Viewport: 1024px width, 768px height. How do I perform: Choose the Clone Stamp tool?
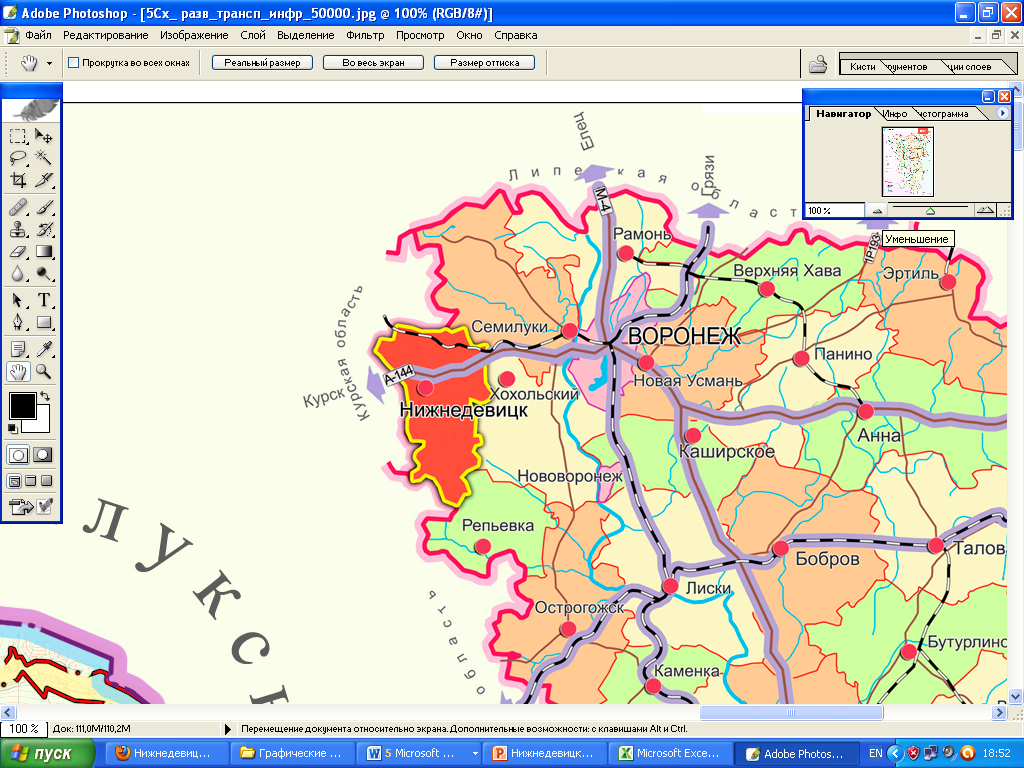18,229
